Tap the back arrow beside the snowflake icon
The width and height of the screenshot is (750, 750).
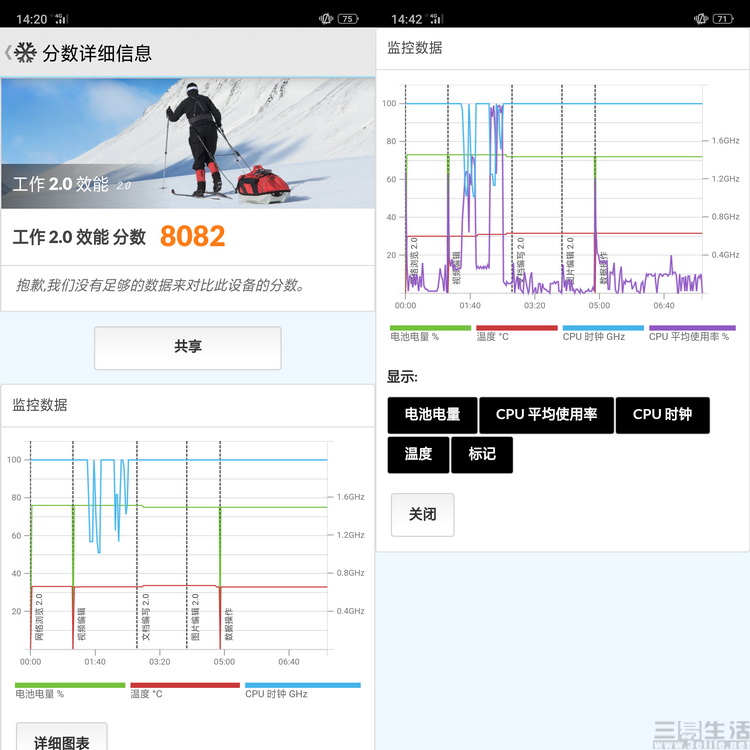pyautogui.click(x=8, y=53)
